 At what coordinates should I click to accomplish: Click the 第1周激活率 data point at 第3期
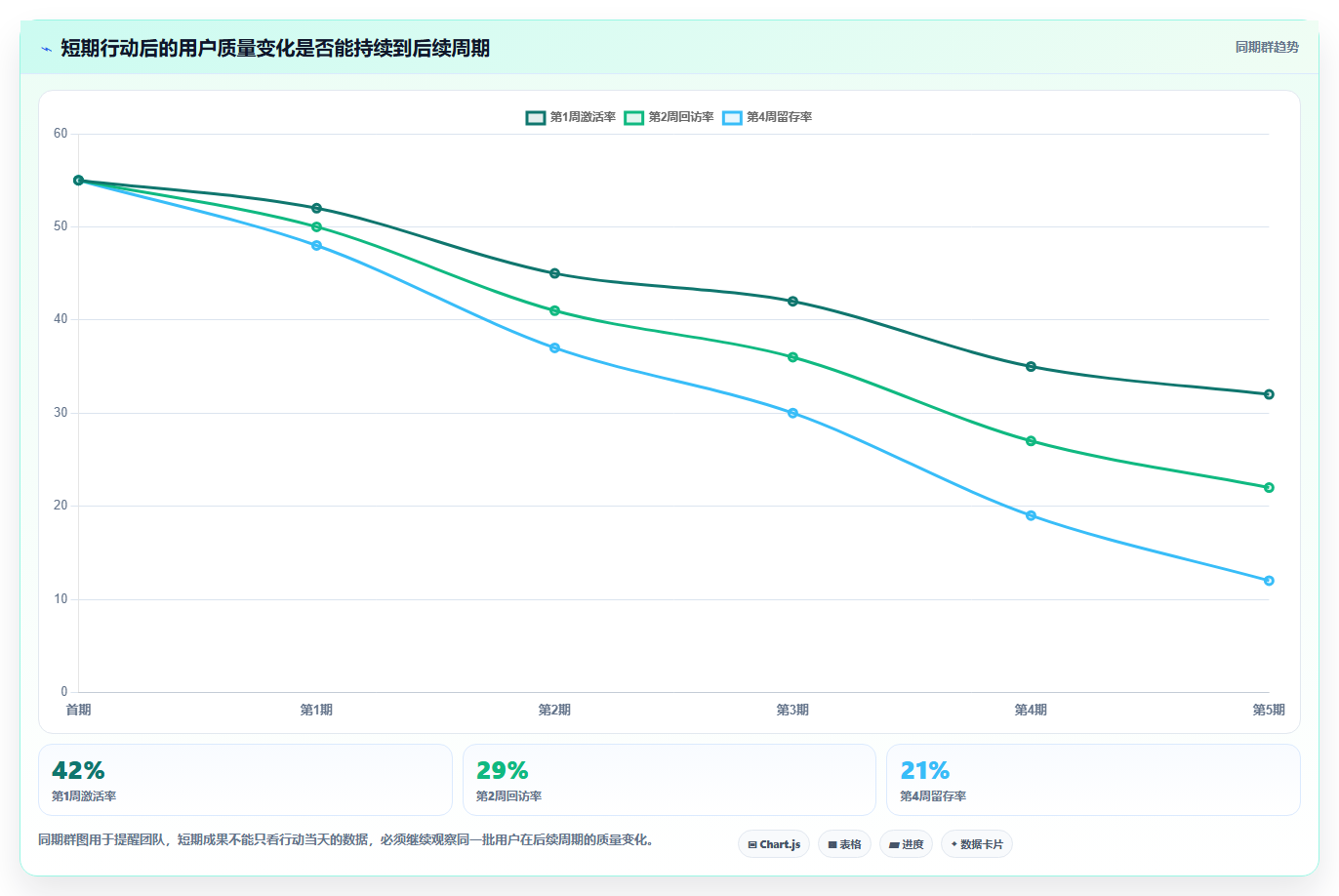coord(792,302)
